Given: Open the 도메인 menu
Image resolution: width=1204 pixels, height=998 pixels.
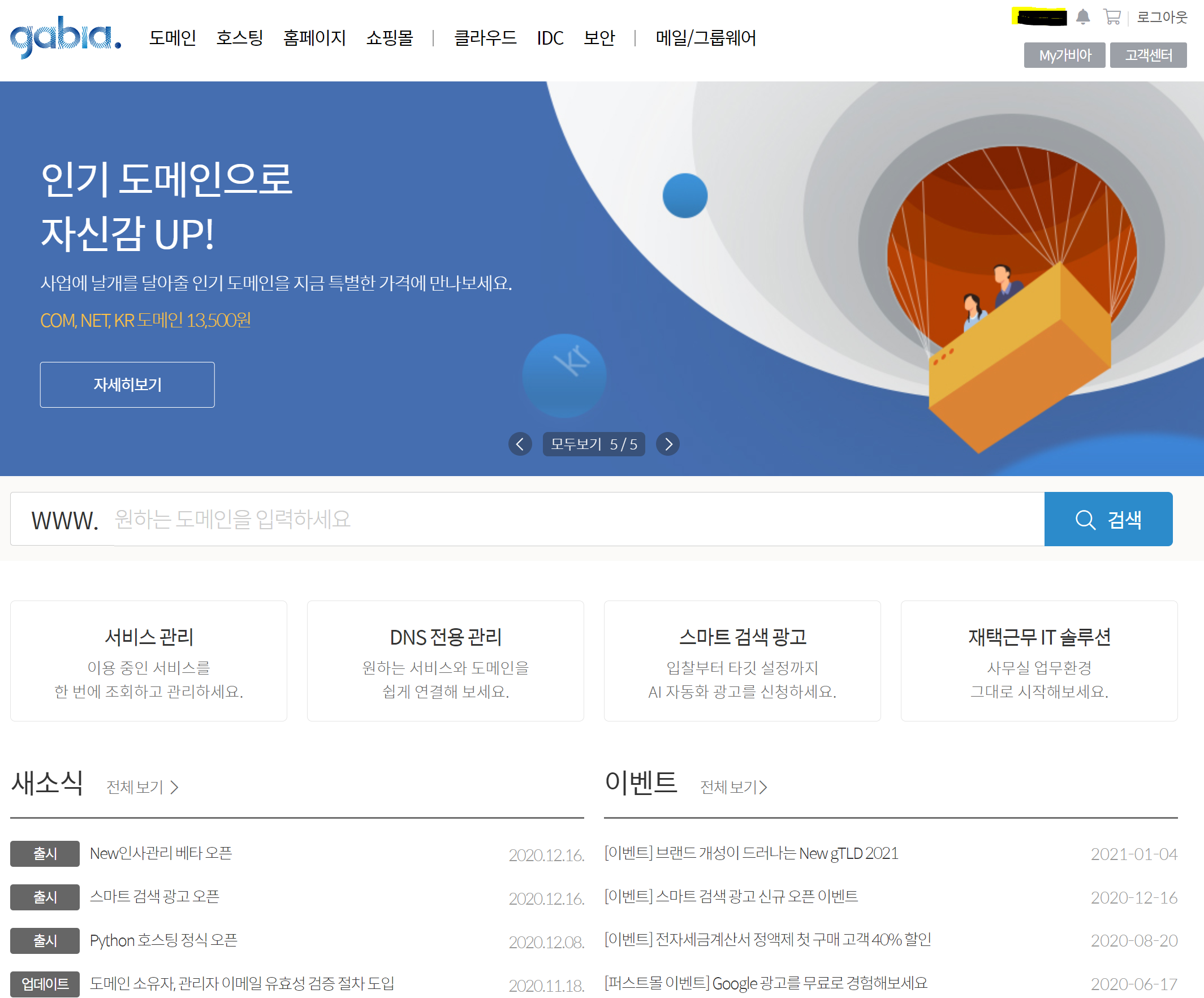Looking at the screenshot, I should click(x=173, y=38).
